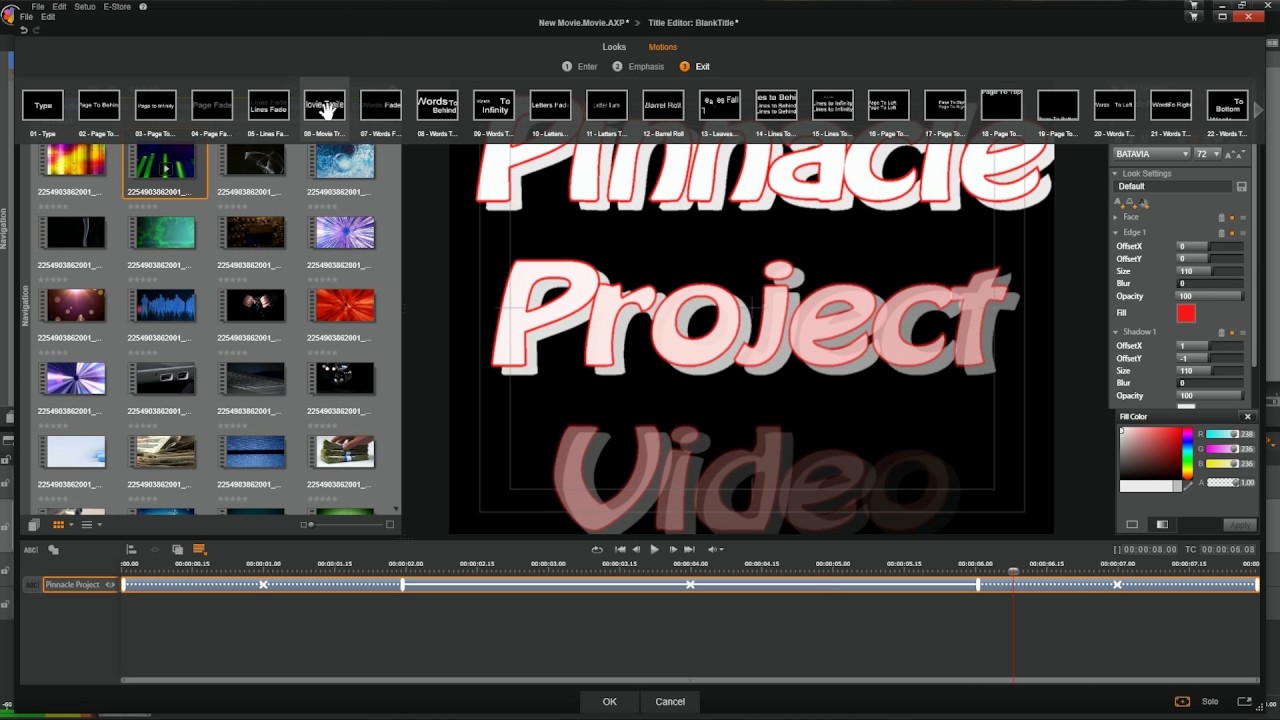Collapse the Look Settings section
Image resolution: width=1280 pixels, height=720 pixels.
click(x=1116, y=174)
